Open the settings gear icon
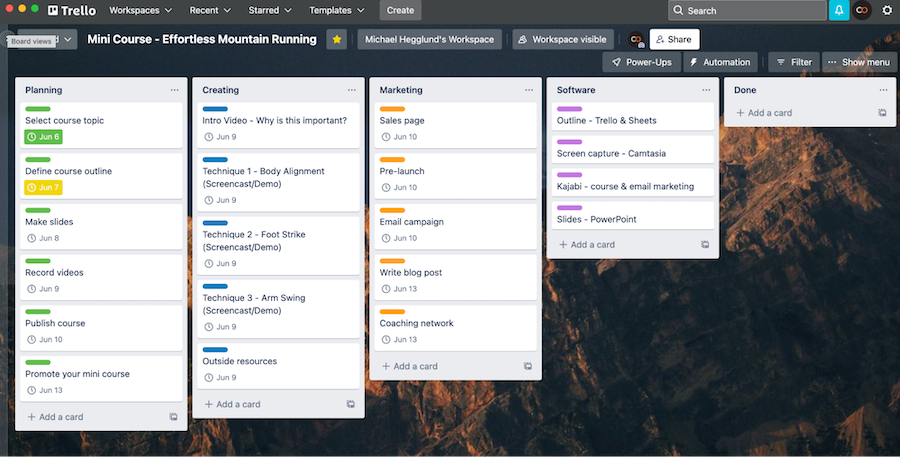 coord(886,10)
